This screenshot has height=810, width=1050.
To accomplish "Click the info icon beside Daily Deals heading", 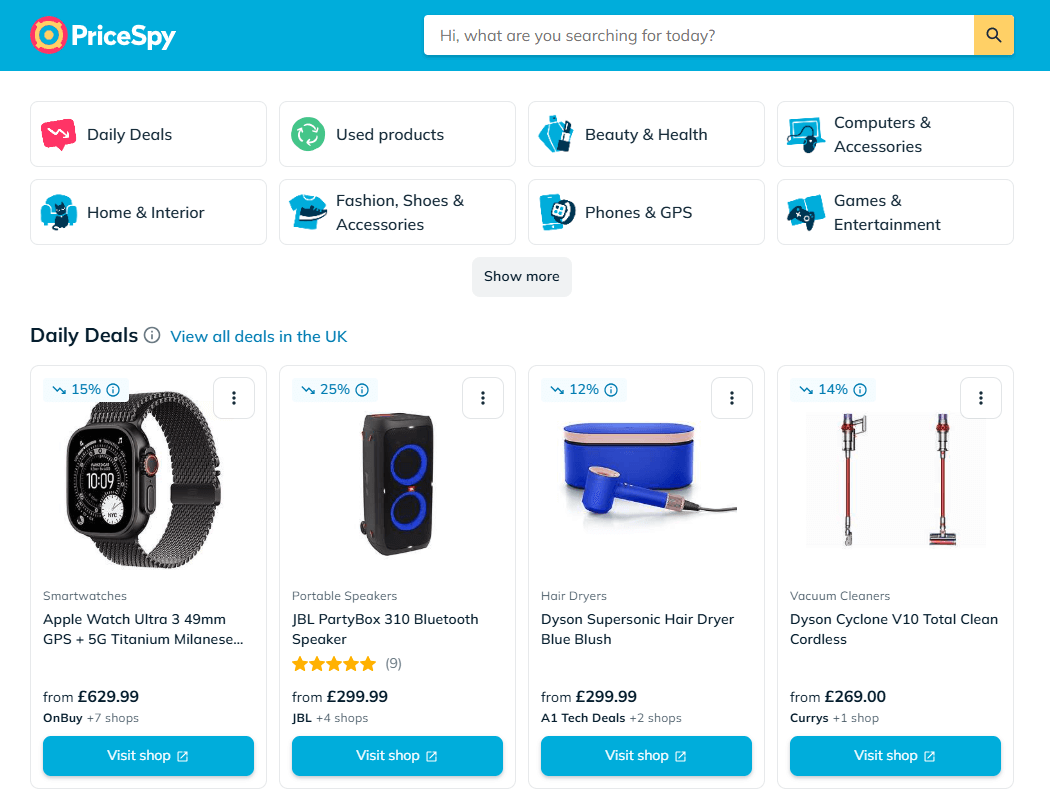I will point(151,336).
